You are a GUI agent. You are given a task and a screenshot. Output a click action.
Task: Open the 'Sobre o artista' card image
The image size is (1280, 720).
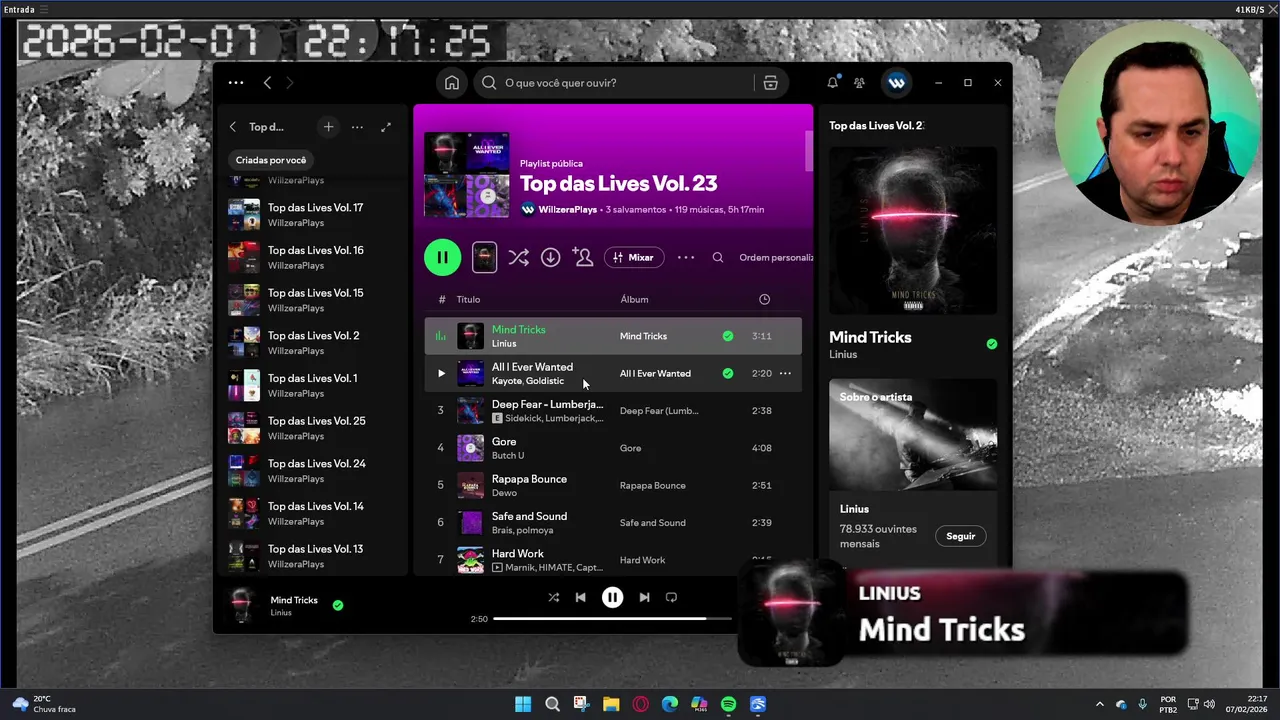913,433
